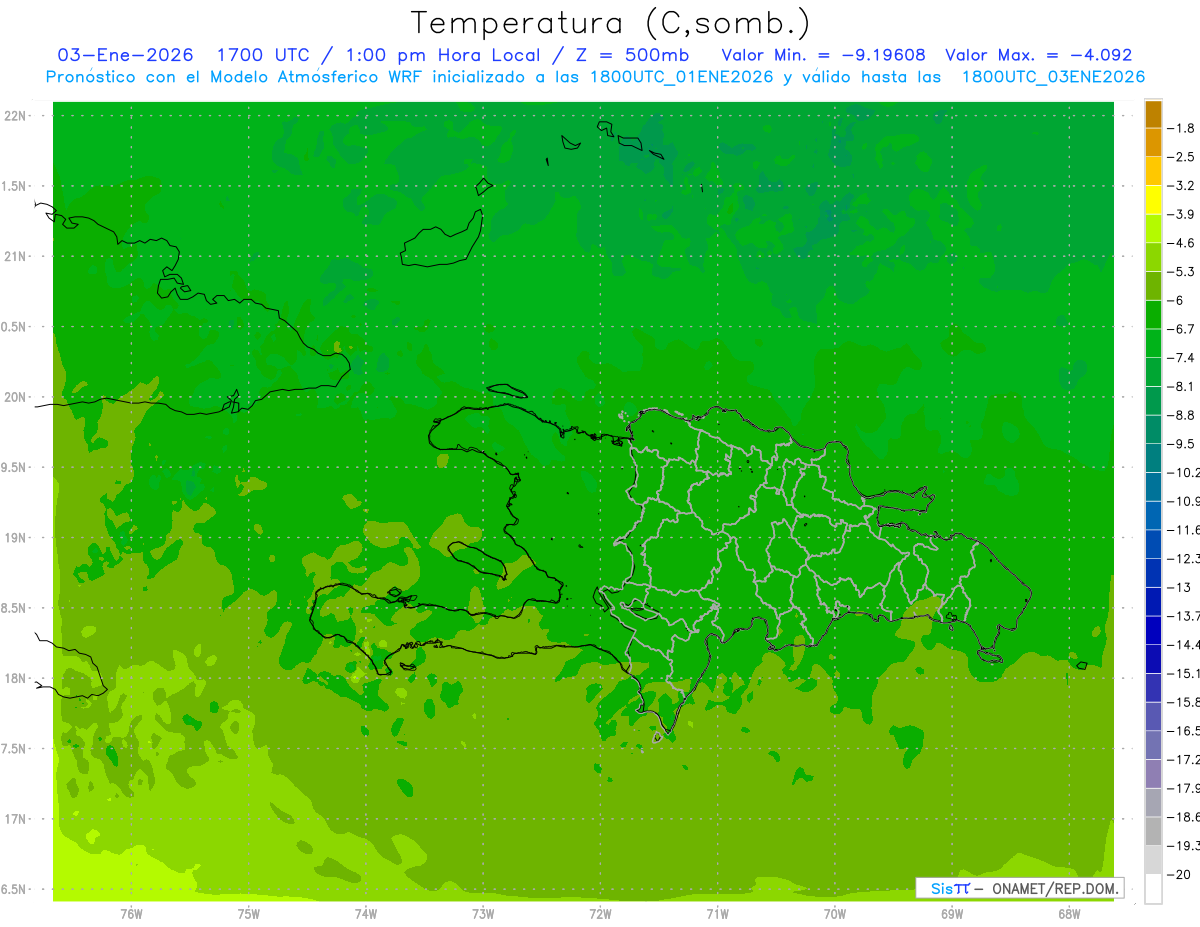
Task: Click the '9.5N' latitude label
Action: pyautogui.click(x=14, y=468)
